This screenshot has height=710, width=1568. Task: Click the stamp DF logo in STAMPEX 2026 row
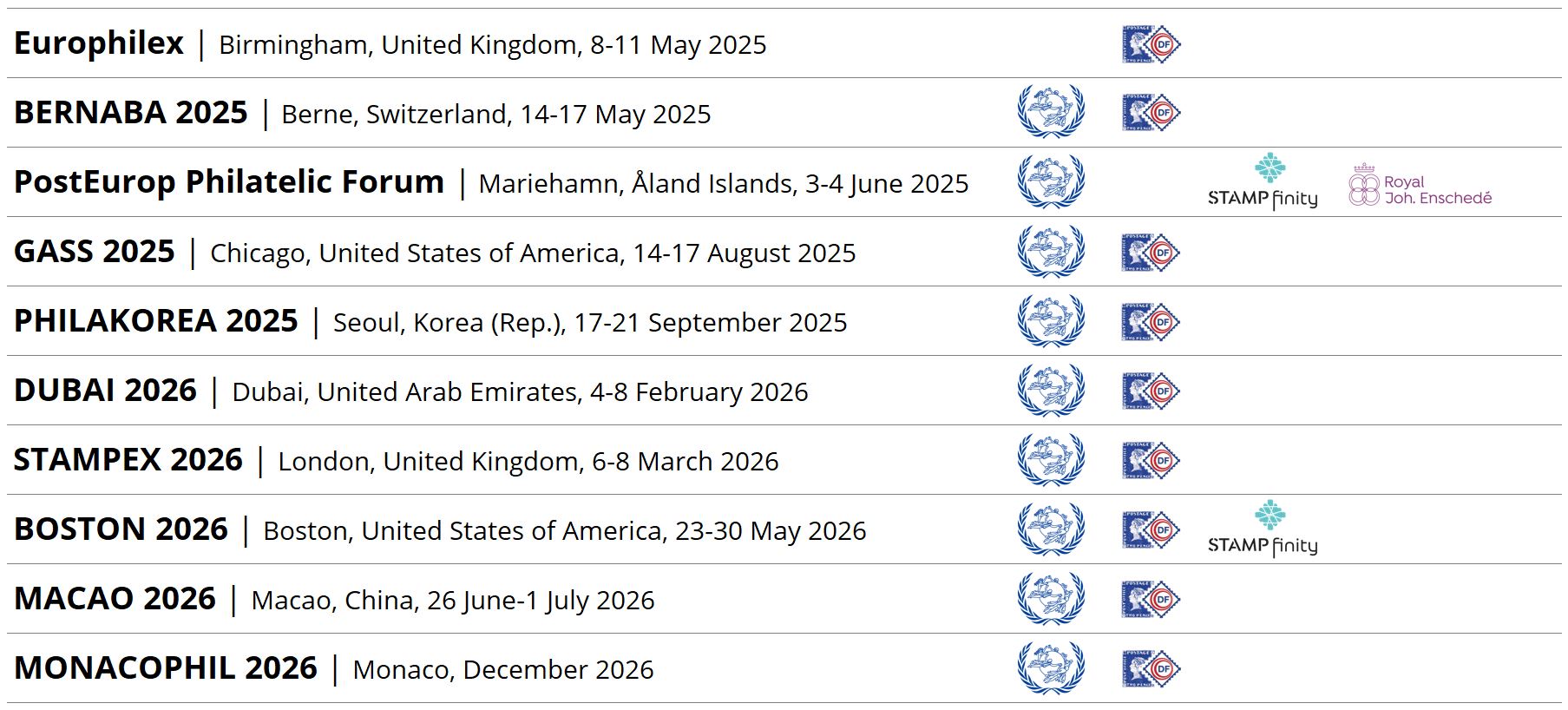click(x=1151, y=460)
